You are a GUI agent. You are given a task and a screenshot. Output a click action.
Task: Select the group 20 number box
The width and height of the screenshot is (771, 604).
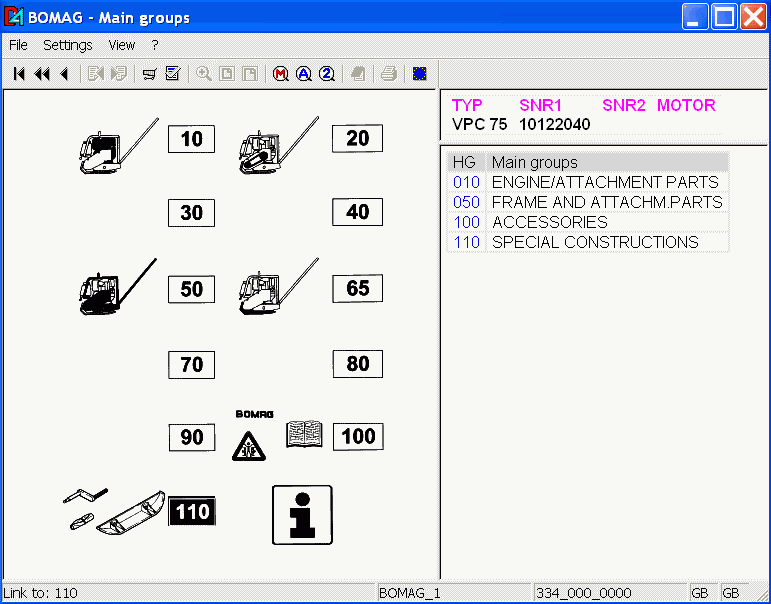pos(357,138)
